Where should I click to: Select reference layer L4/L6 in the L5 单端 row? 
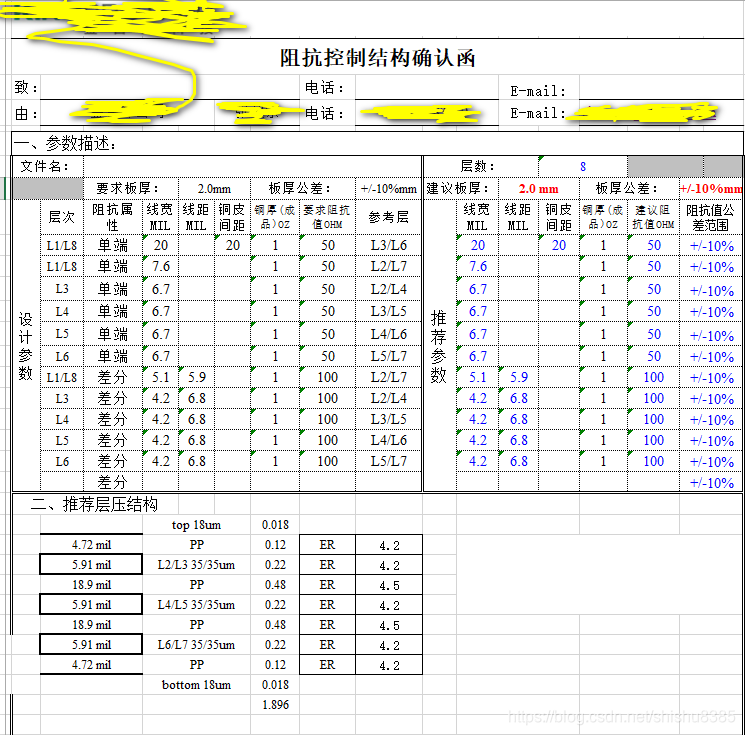(389, 334)
